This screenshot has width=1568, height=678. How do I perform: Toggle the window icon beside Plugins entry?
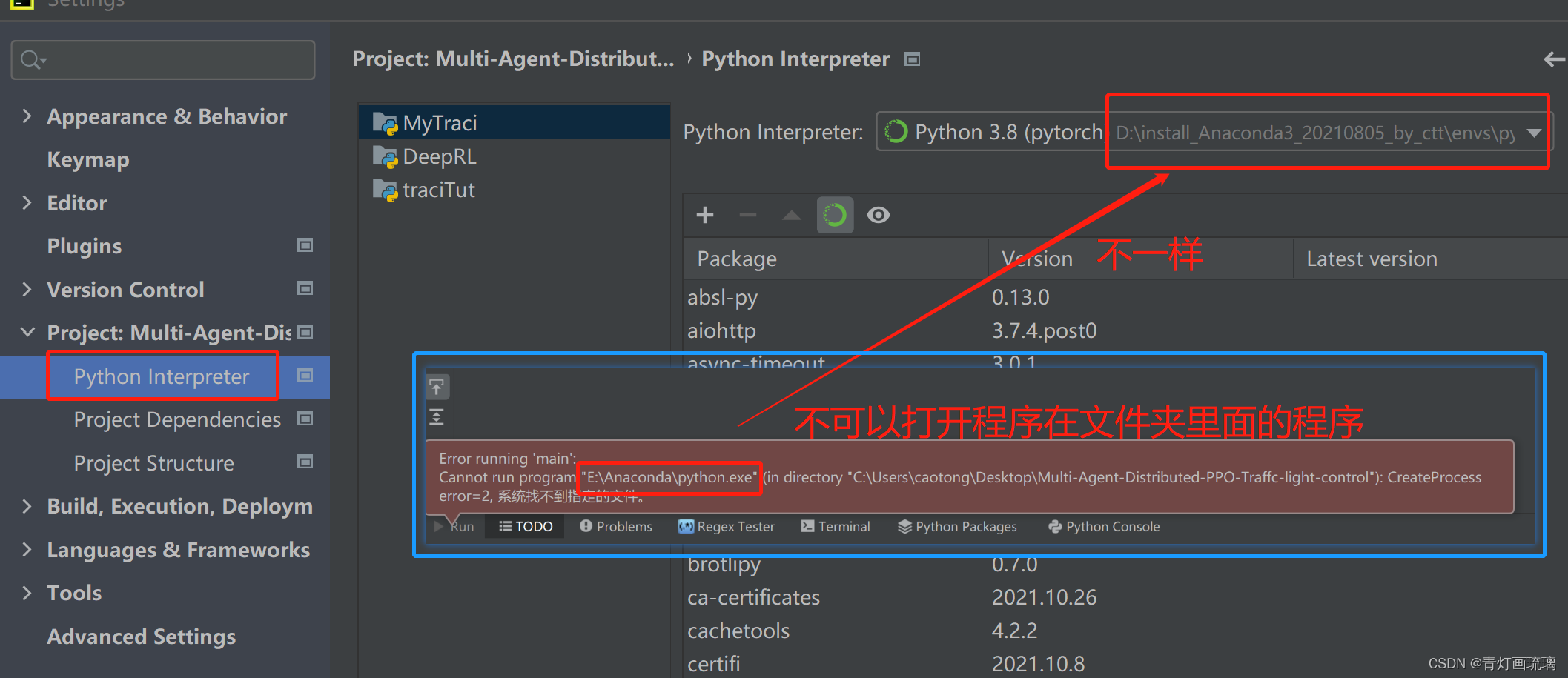tap(305, 245)
